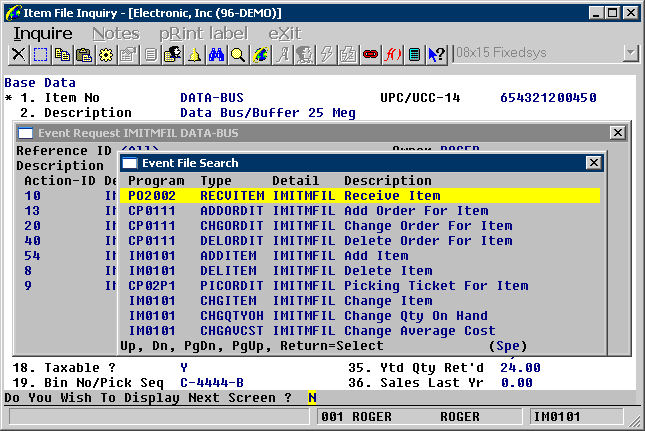Click the greyed bust figure icon
Image resolution: width=645 pixels, height=431 pixels.
(x=304, y=55)
